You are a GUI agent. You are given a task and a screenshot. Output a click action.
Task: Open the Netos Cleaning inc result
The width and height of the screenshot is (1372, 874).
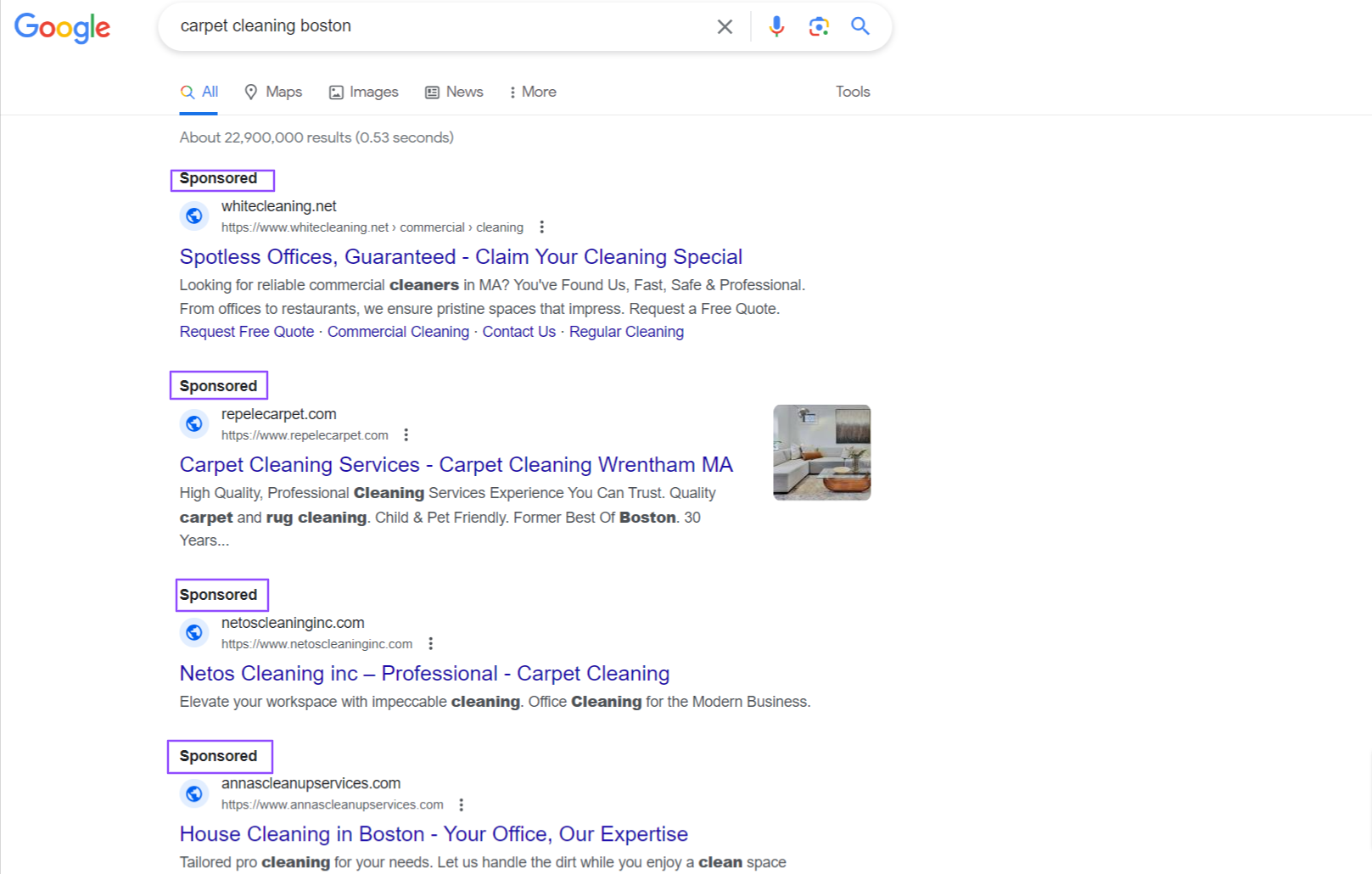tap(424, 673)
